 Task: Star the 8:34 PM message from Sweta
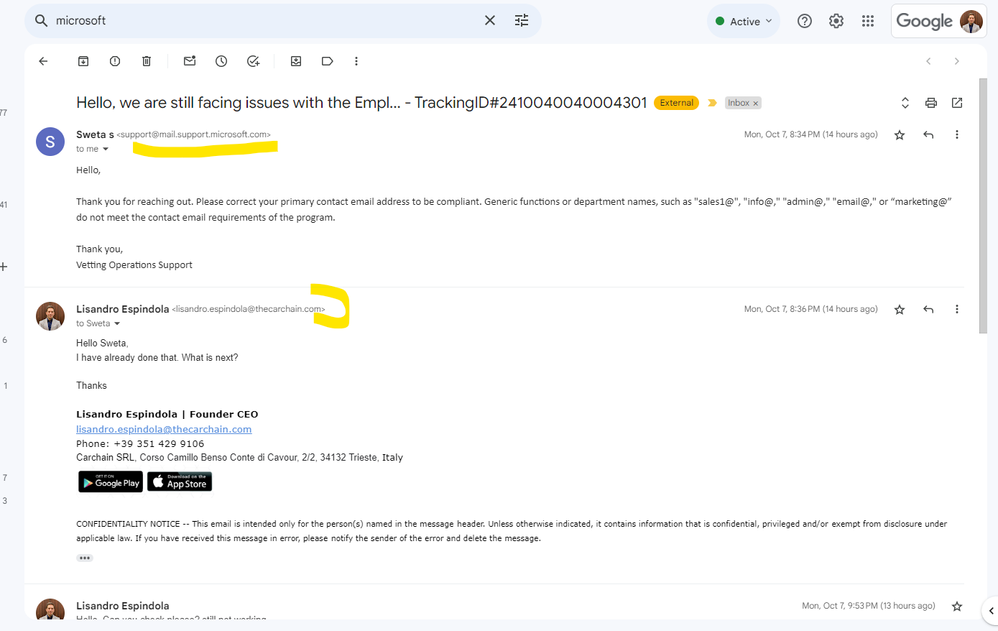pos(899,135)
